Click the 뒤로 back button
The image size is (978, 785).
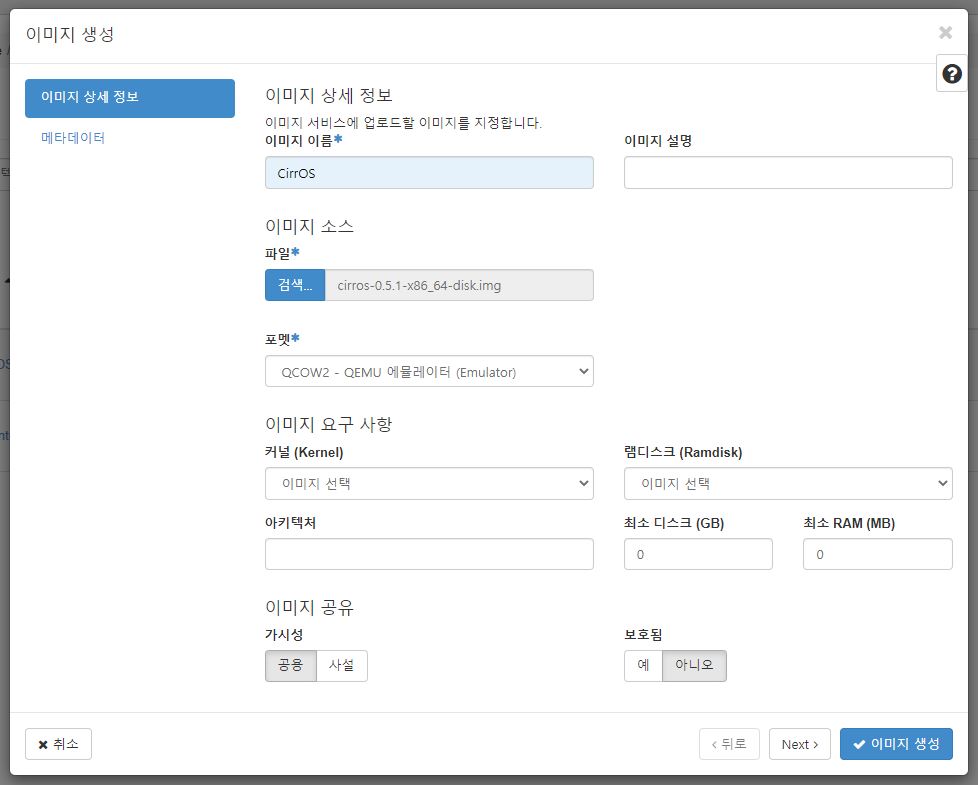(729, 744)
